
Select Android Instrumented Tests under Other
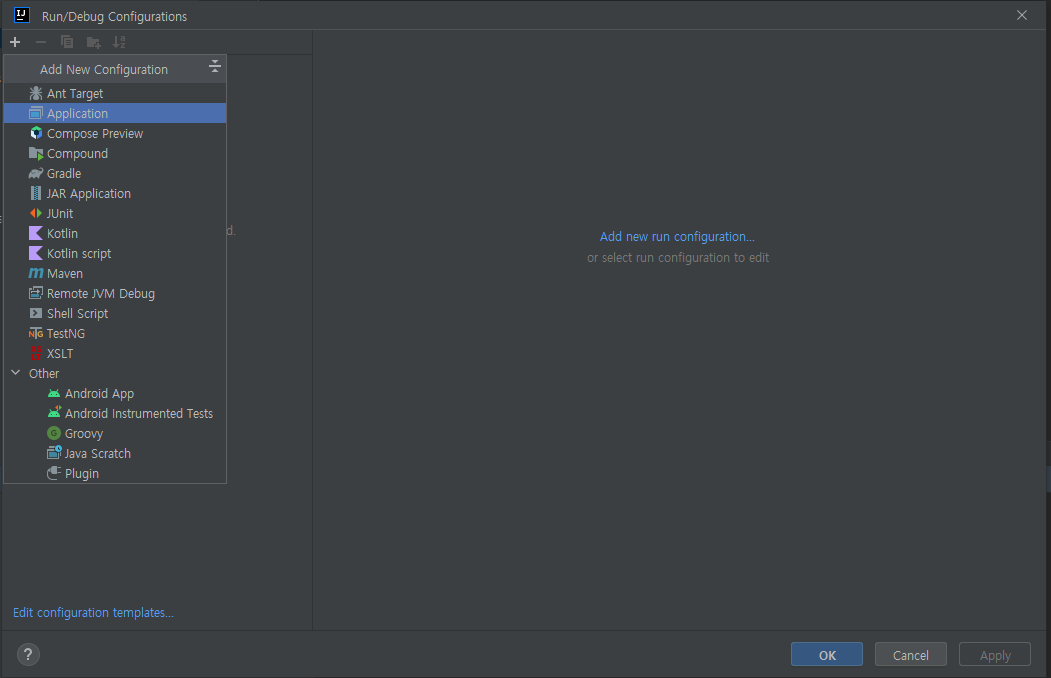pos(115,413)
